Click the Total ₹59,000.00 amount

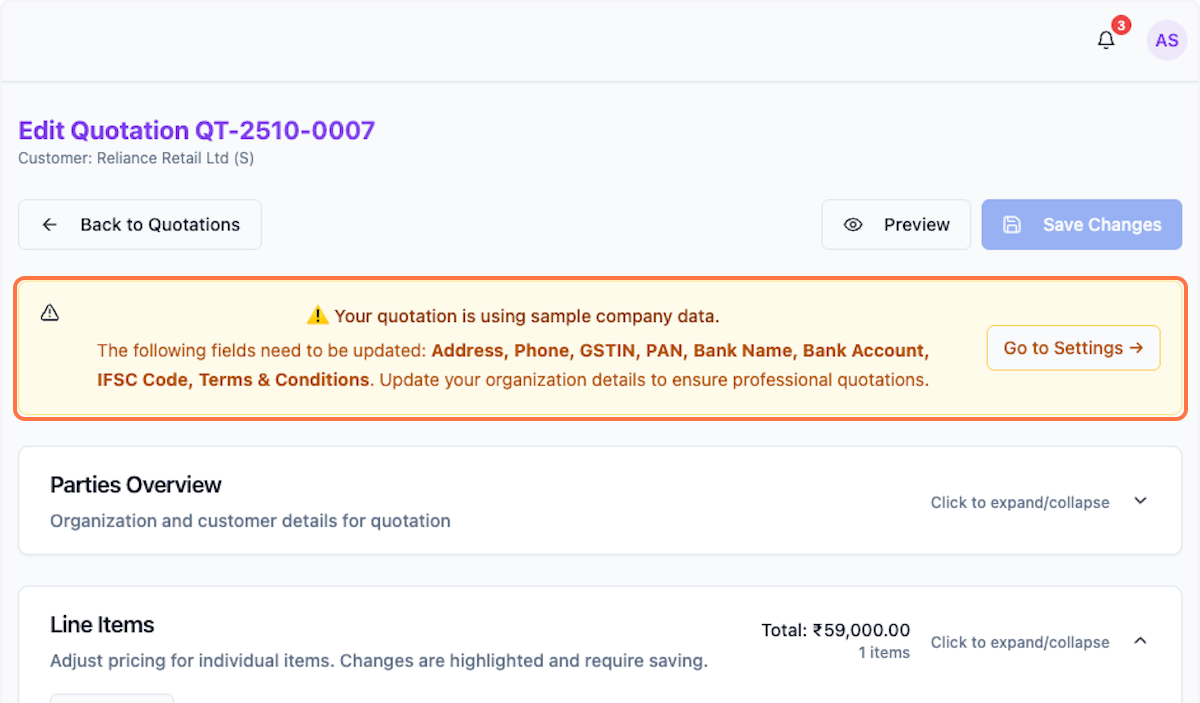click(835, 630)
